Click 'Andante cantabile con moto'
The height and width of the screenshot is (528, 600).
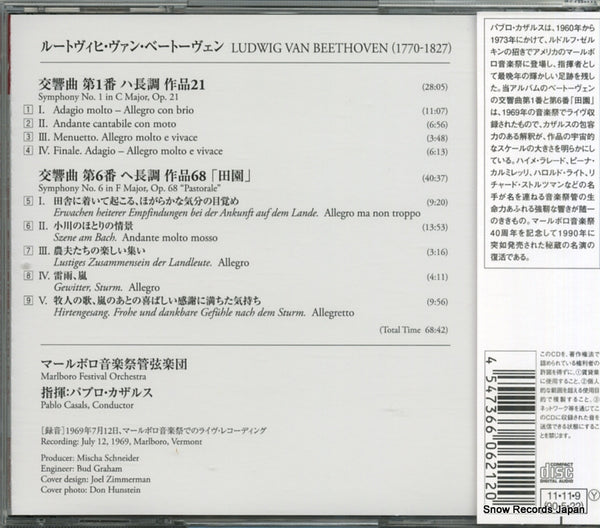115,124
